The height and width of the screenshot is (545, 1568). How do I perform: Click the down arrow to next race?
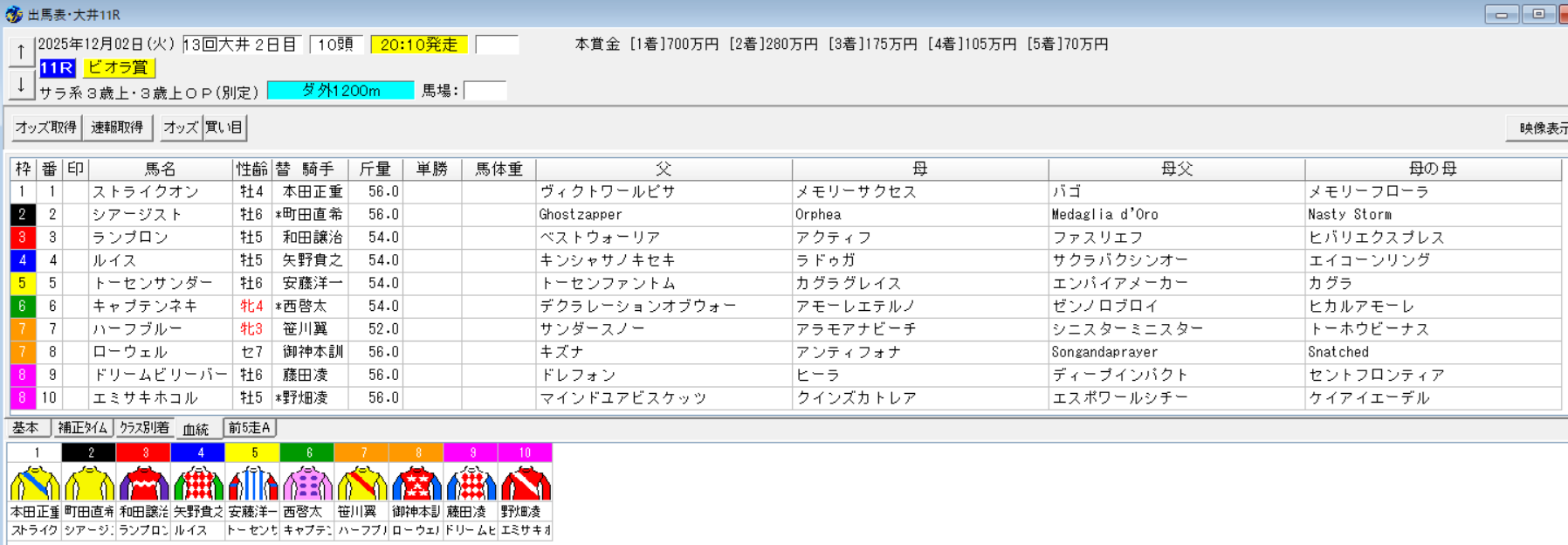[x=21, y=85]
